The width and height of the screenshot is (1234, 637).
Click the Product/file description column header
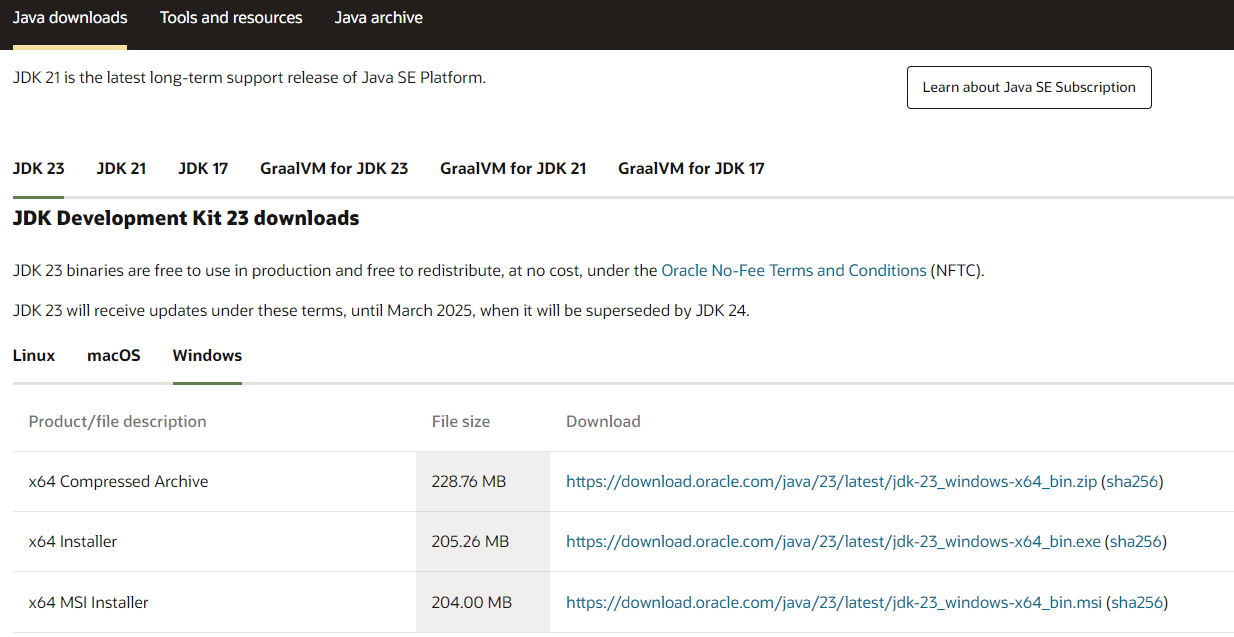click(x=117, y=422)
